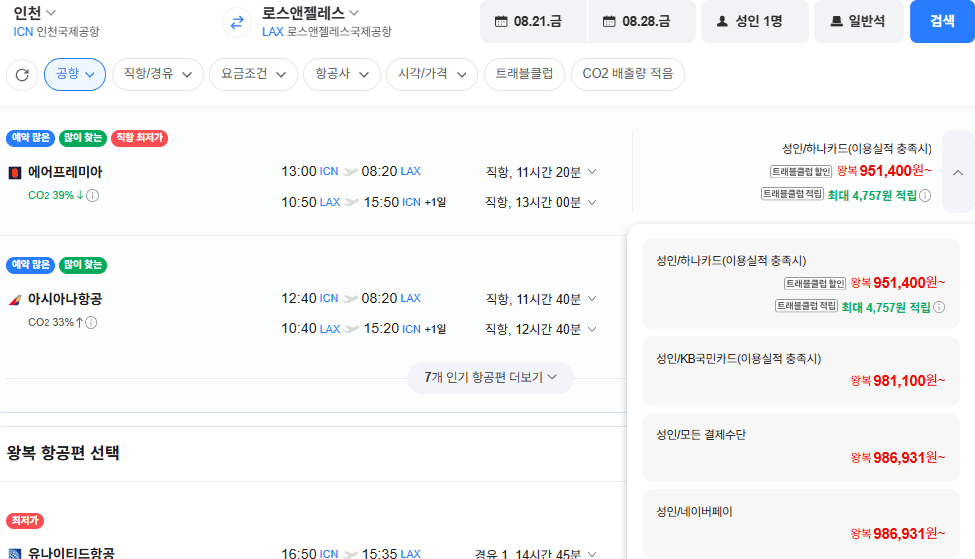Click the 아시아나항공 airline logo
This screenshot has height=559, width=975.
pos(15,300)
